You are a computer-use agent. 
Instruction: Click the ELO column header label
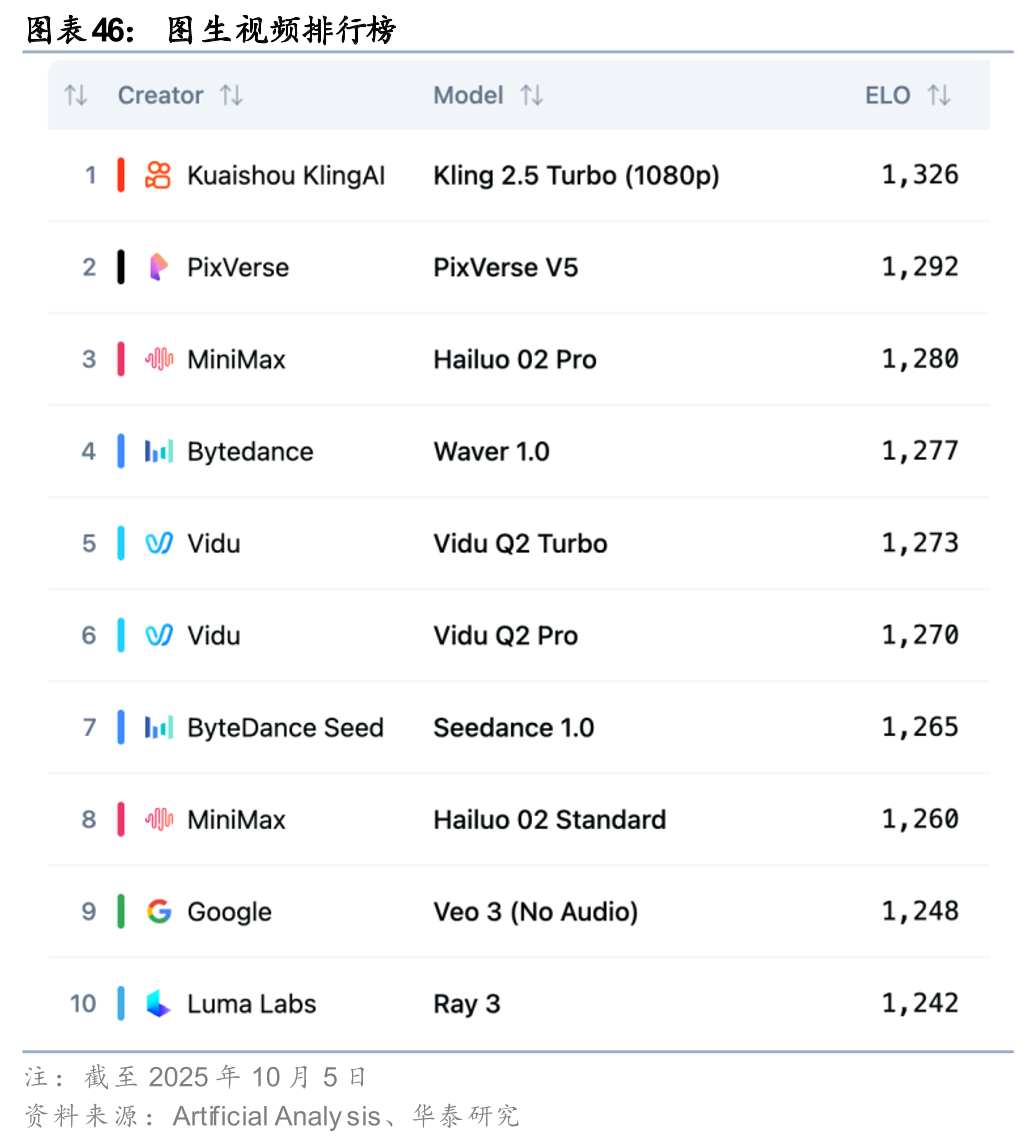(x=887, y=95)
